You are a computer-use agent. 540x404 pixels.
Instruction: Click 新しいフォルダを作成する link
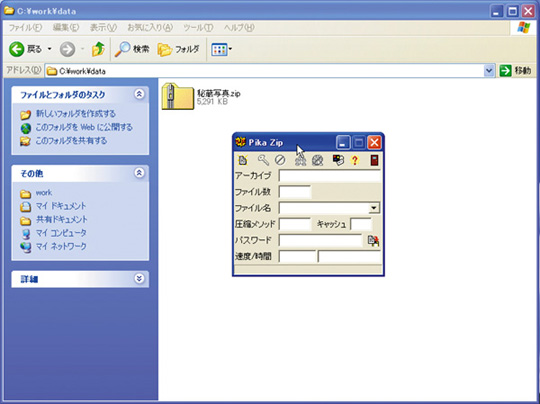pos(76,114)
